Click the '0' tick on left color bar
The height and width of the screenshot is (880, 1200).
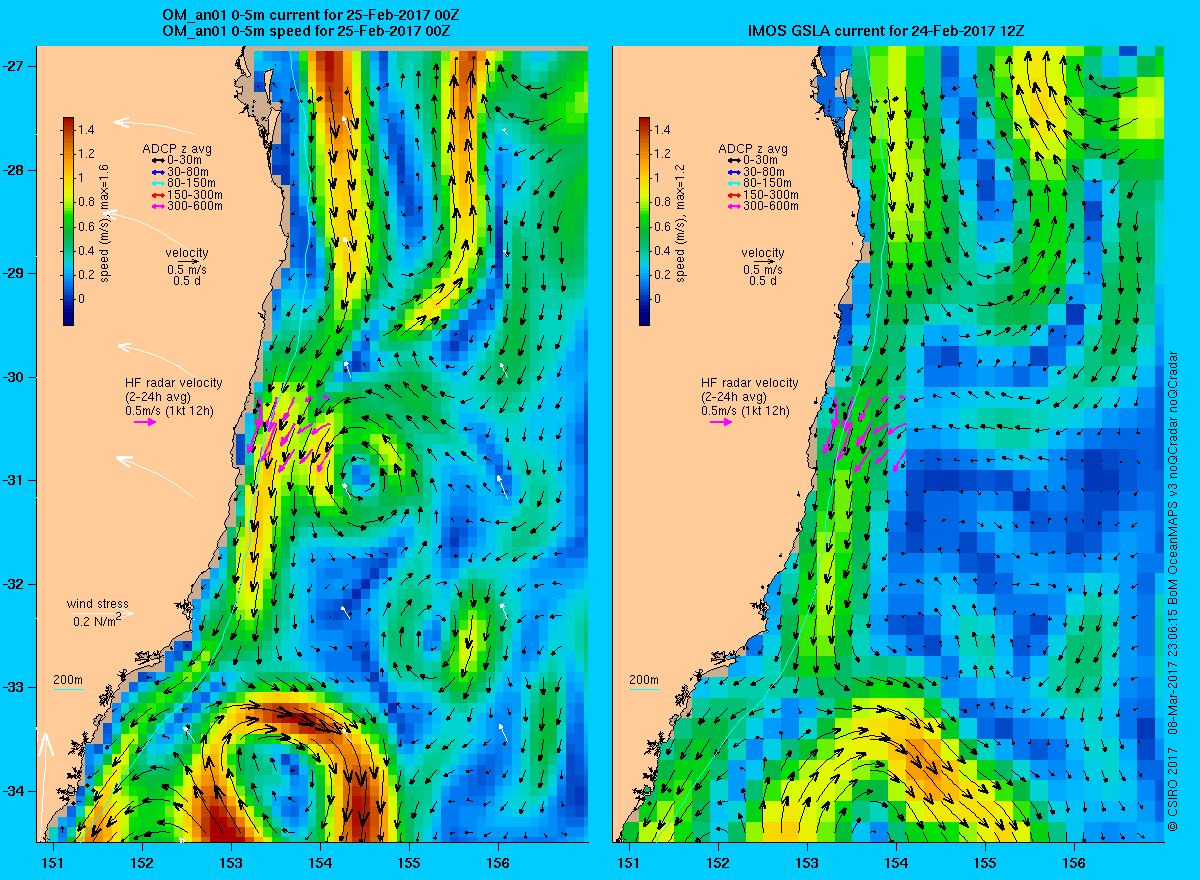[x=82, y=299]
